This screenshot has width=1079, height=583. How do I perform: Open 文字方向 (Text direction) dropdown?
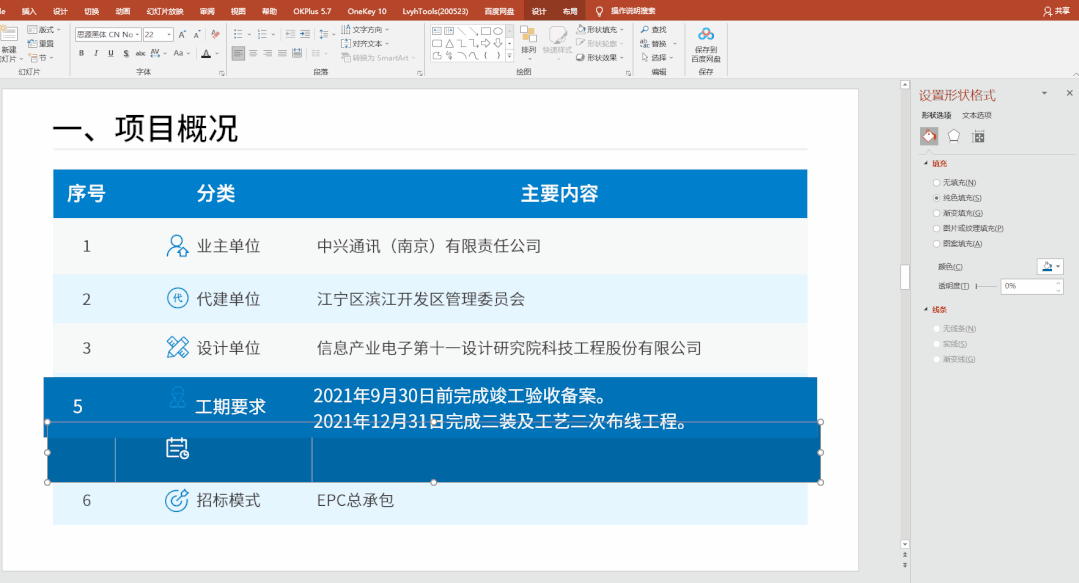[365, 30]
